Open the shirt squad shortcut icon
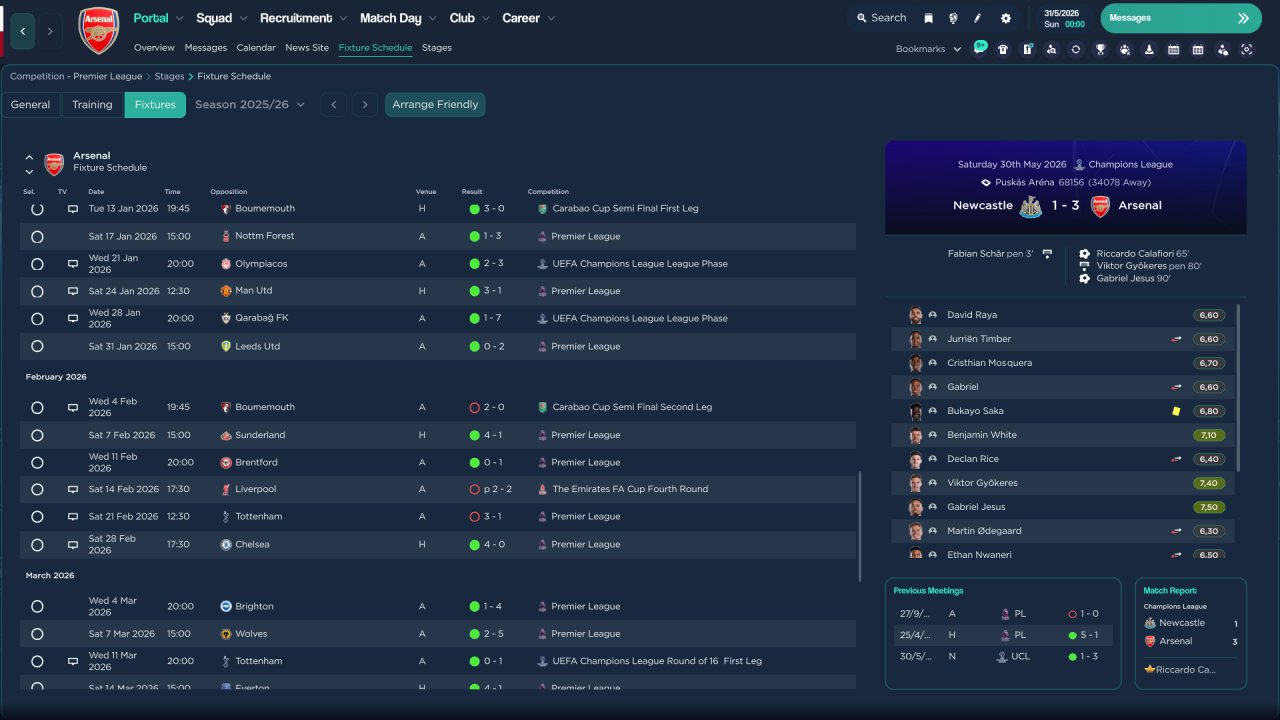Viewport: 1280px width, 720px height. pyautogui.click(x=1003, y=49)
